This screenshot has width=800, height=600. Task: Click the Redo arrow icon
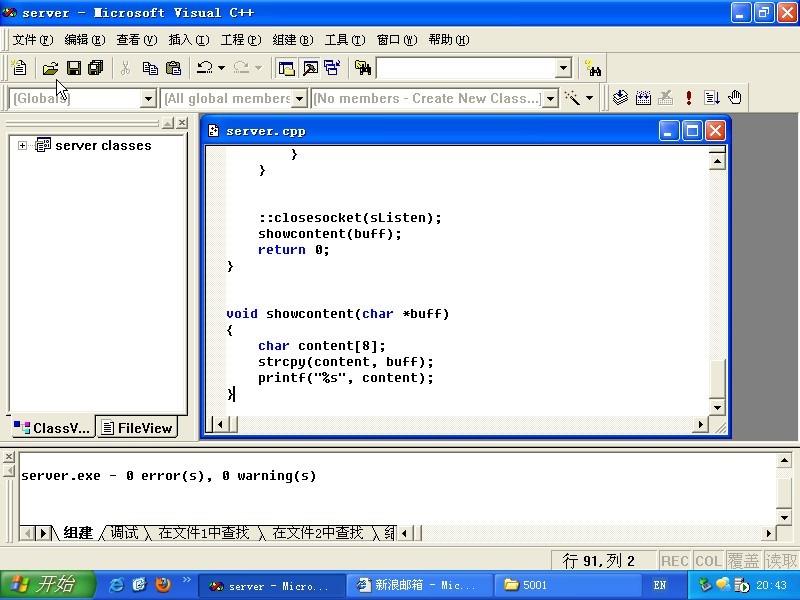coord(241,68)
